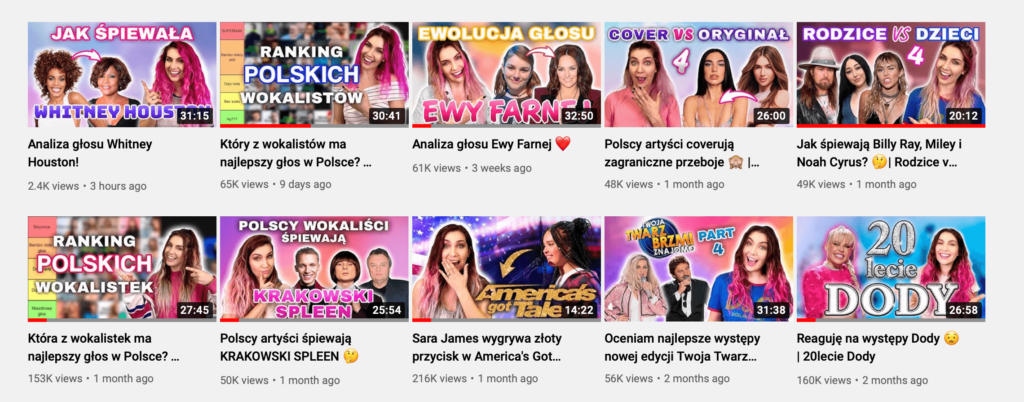Click title 'Który z wokalistów ma najlepszy głos'
Screen dimensions: 1024x402
296,153
